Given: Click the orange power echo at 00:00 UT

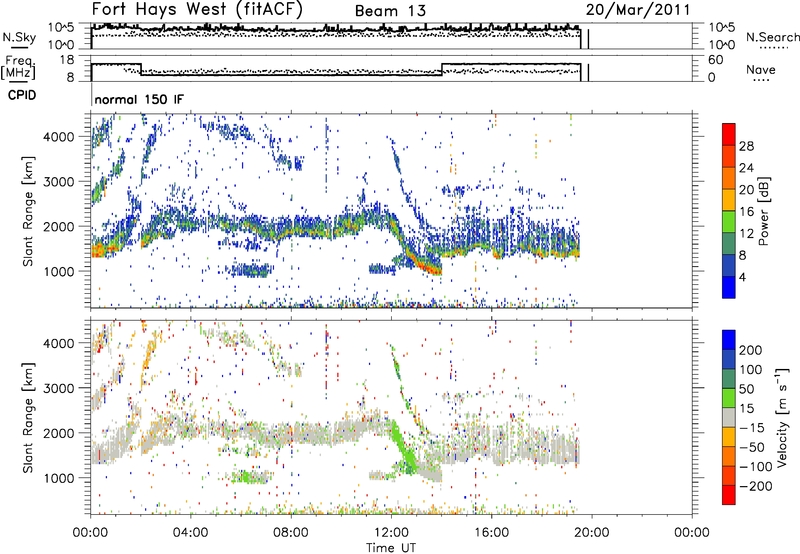Looking at the screenshot, I should point(99,250).
